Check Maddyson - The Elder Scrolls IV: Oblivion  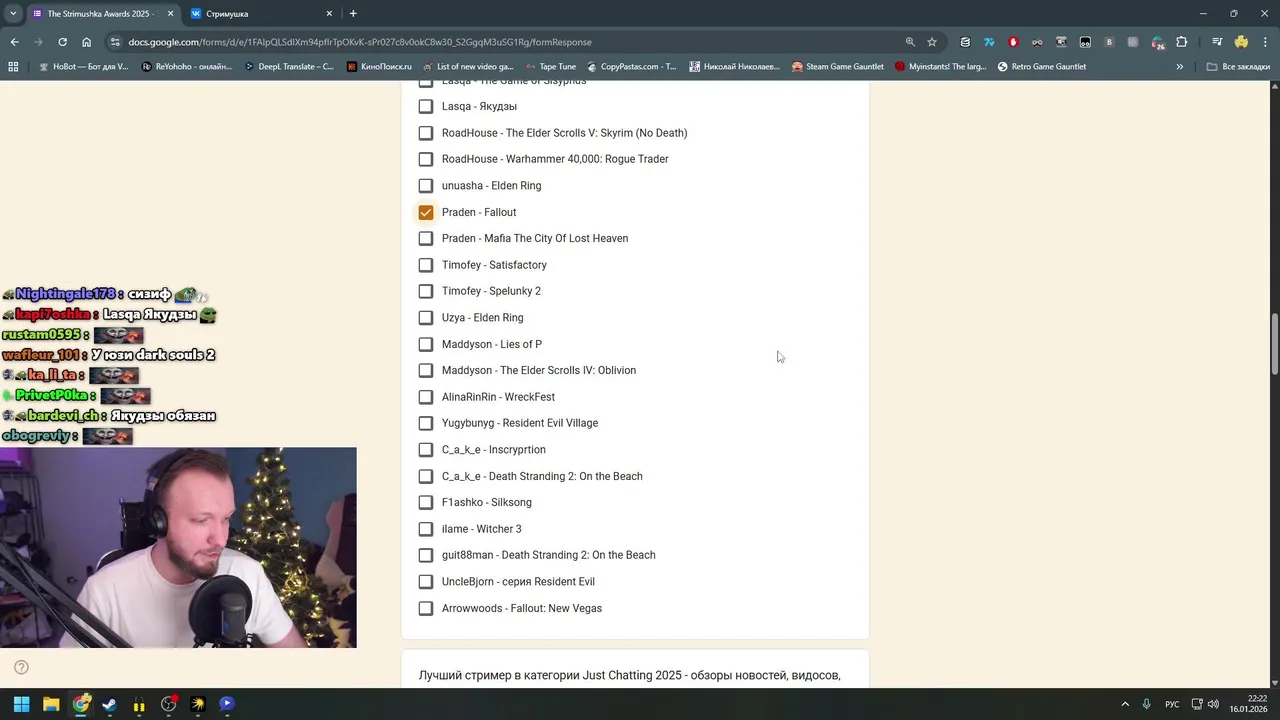click(426, 370)
